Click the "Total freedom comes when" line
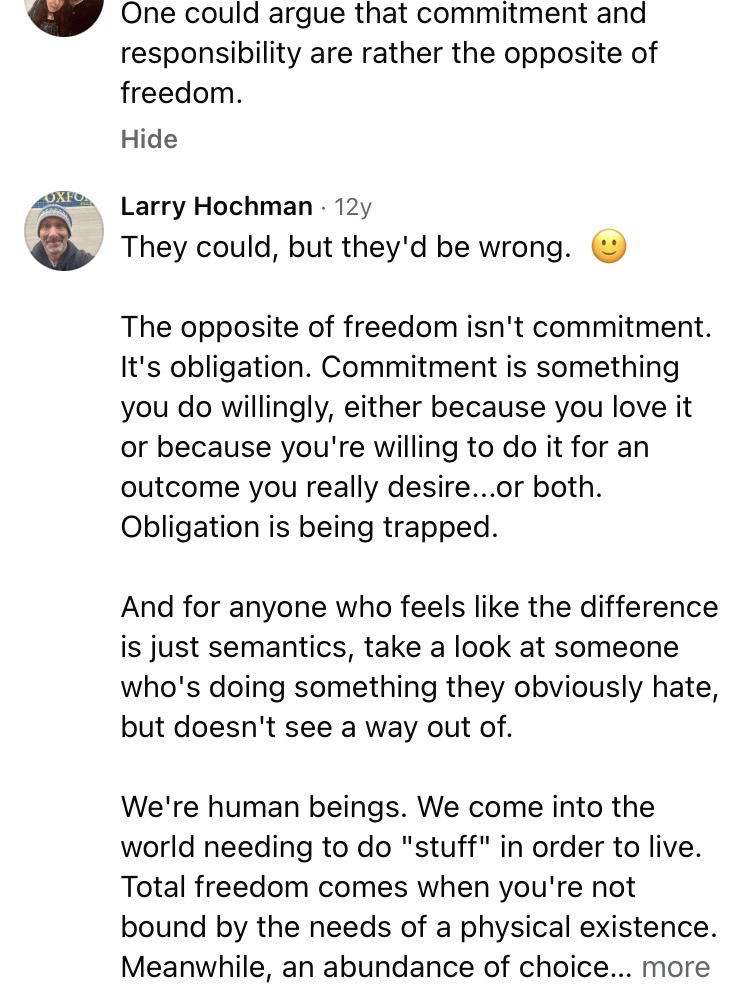Viewport: 731px width, 993px height. [378, 887]
